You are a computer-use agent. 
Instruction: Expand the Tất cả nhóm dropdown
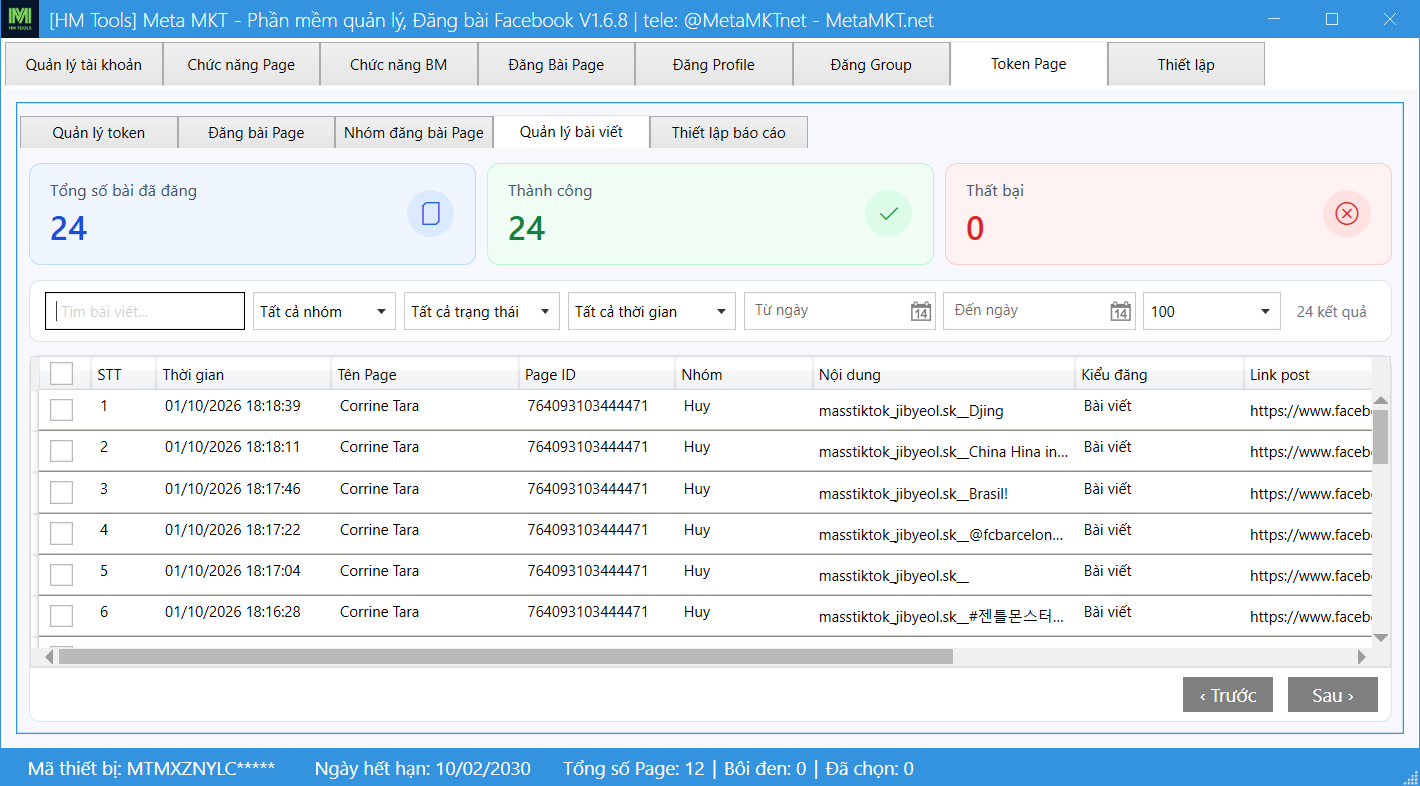[325, 311]
